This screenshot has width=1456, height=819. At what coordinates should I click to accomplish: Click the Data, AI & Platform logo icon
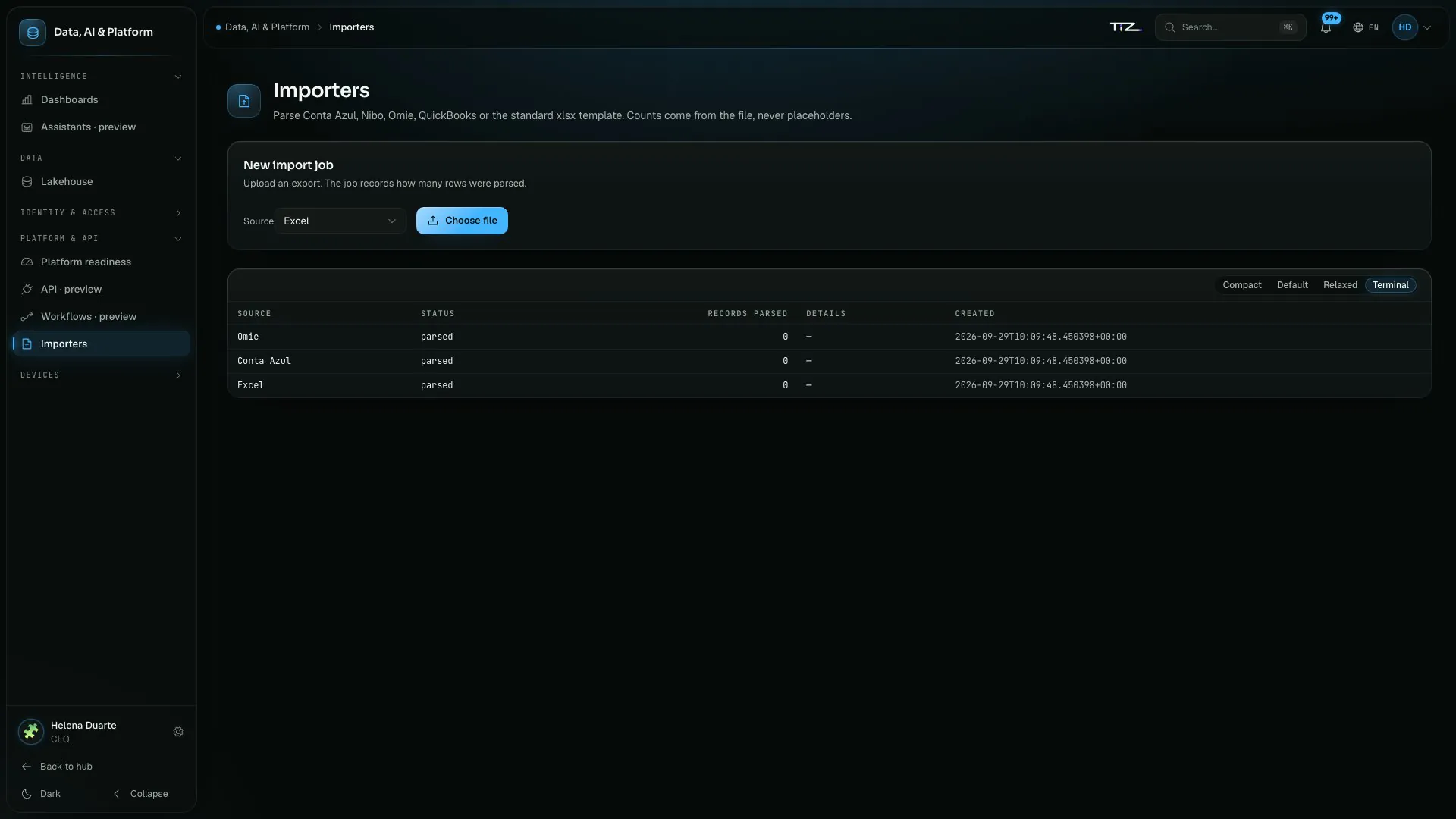click(x=33, y=33)
